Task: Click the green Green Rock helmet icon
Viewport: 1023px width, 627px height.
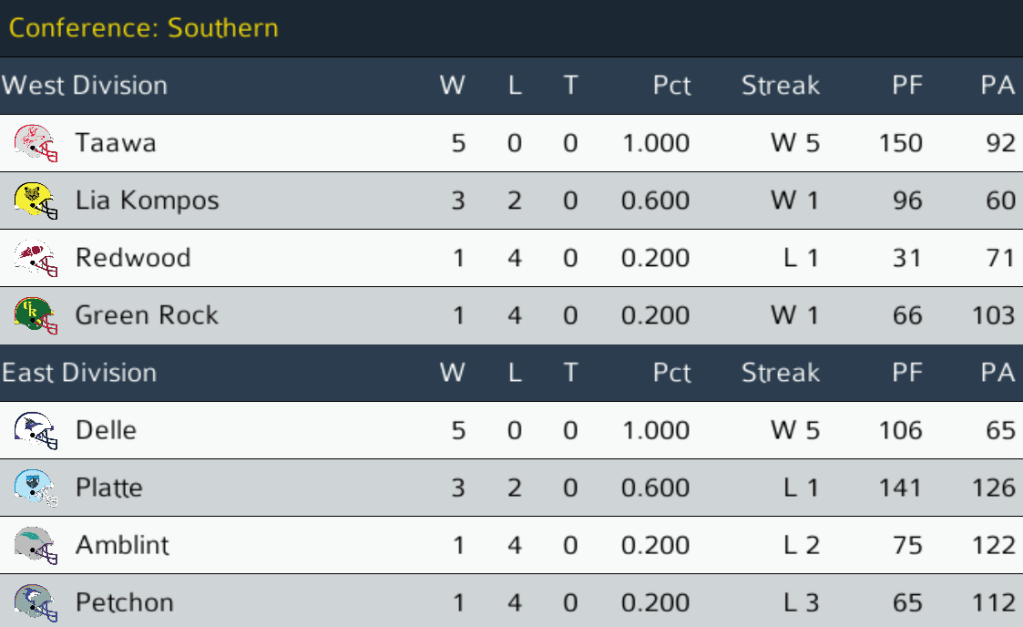Action: point(35,316)
